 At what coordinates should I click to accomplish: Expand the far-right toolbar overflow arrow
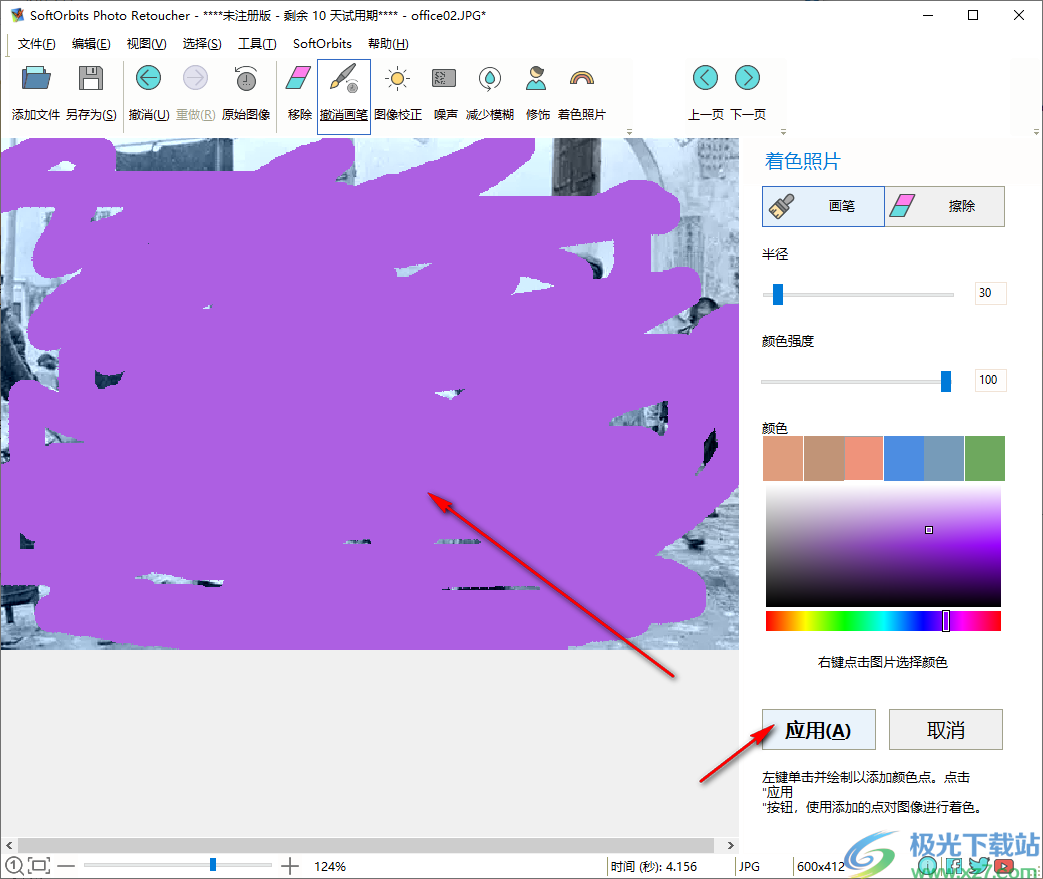(1035, 132)
